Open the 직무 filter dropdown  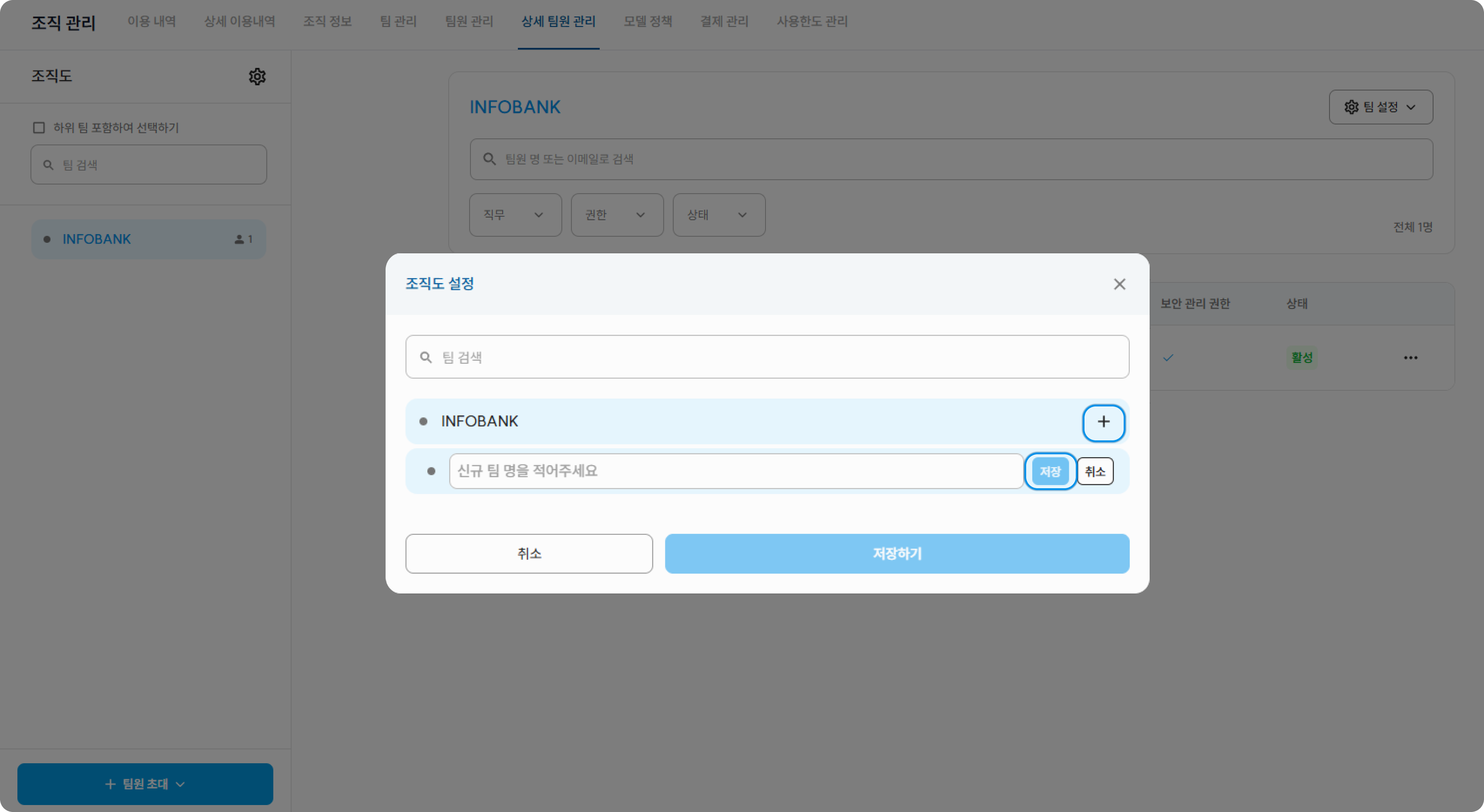[515, 215]
